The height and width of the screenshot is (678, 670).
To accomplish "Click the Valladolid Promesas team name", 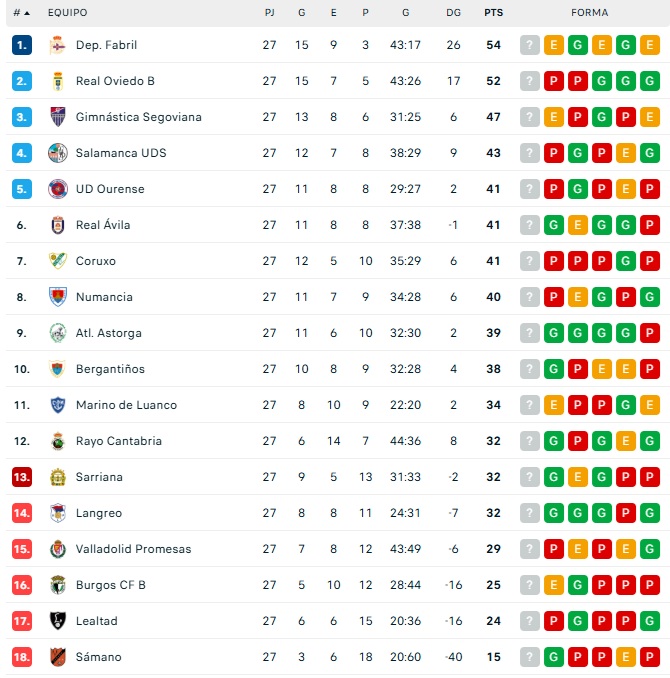I will click(x=133, y=549).
